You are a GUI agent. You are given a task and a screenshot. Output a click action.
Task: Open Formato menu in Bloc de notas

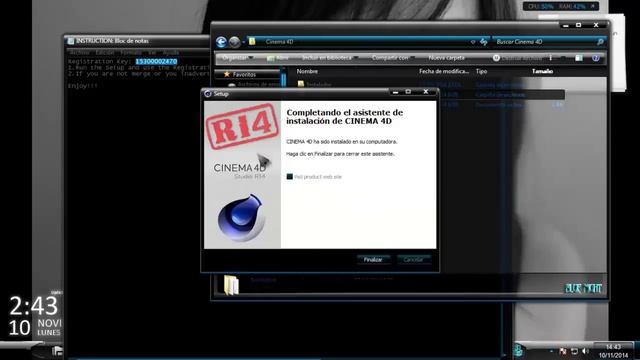tap(131, 53)
